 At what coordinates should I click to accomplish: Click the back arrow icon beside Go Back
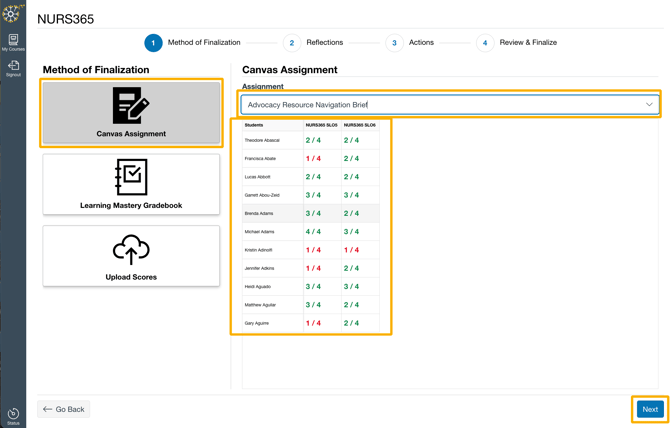(x=47, y=409)
